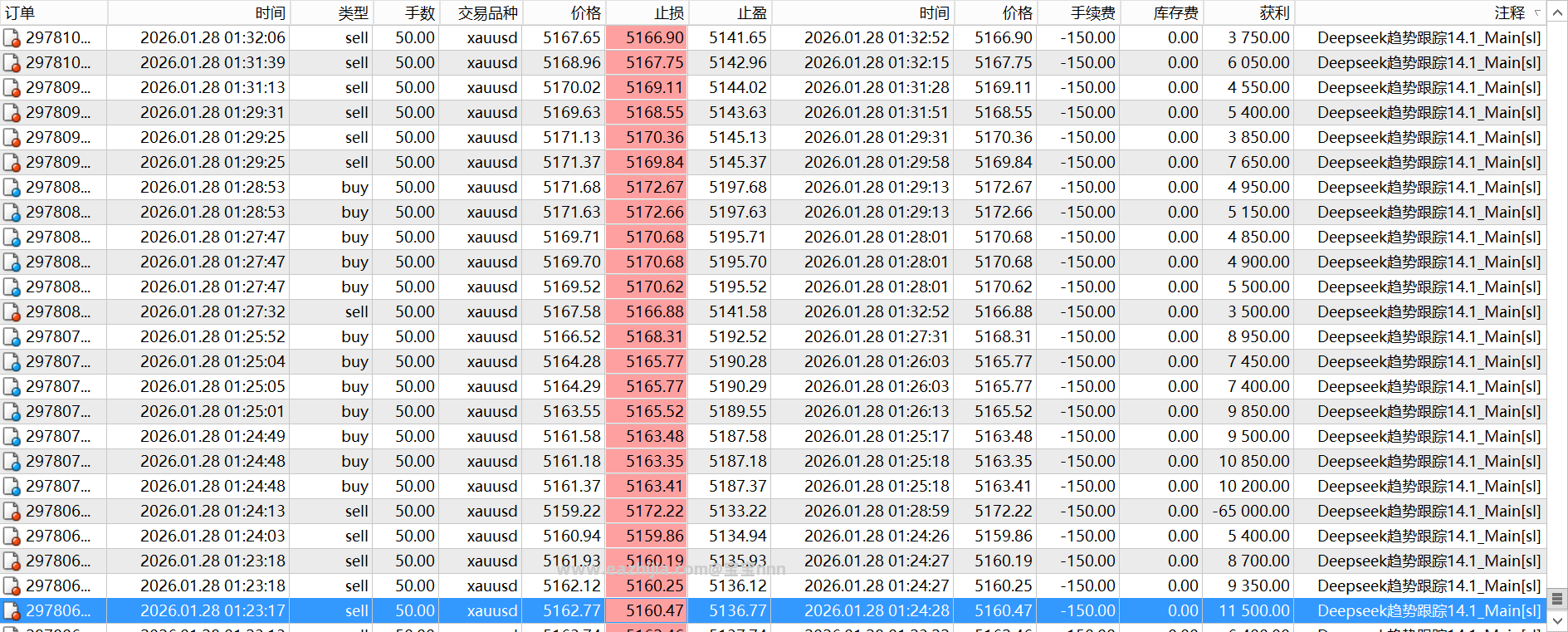Click the open time 2026.01.28 01:25:52
Viewport: 1568px width, 632px height.
[x=212, y=337]
